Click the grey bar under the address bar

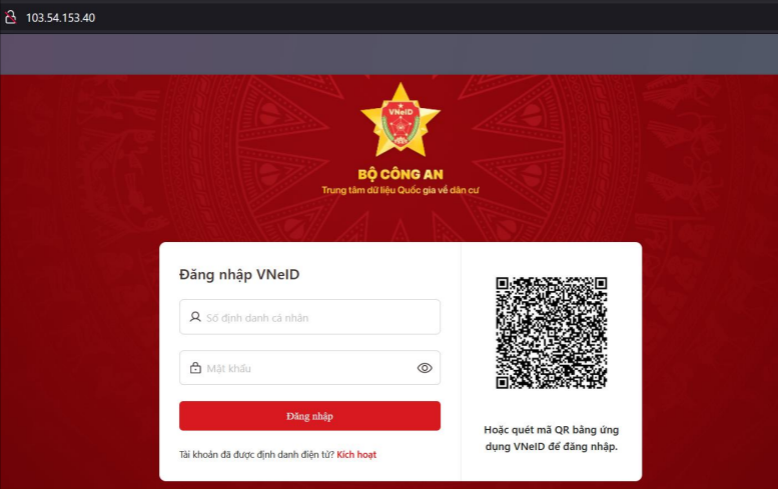tap(389, 54)
